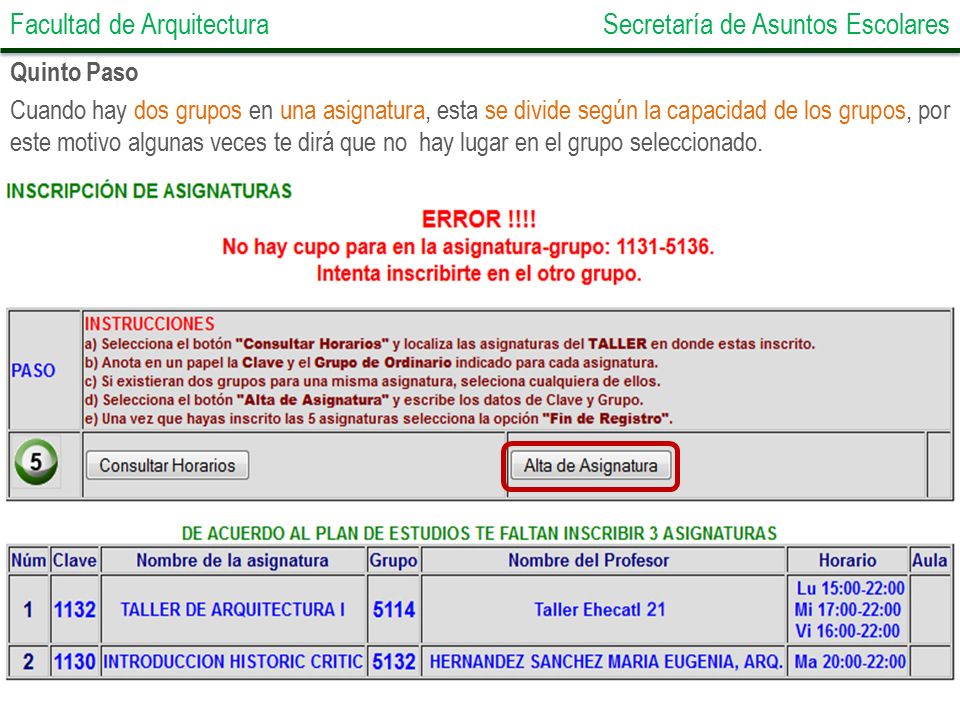Click the Consultar Horarios button
The image size is (960, 720).
[x=167, y=465]
